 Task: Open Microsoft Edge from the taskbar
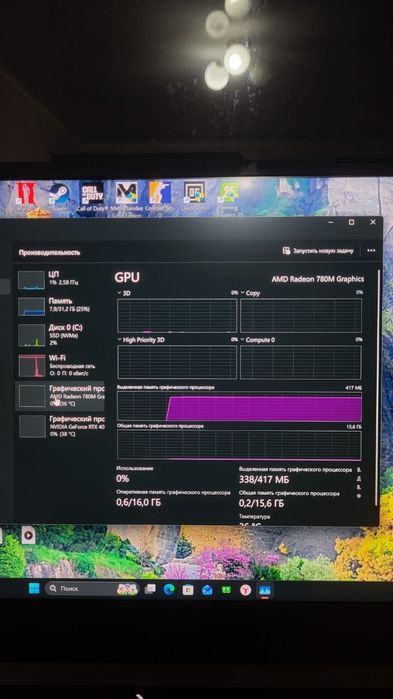tap(169, 589)
